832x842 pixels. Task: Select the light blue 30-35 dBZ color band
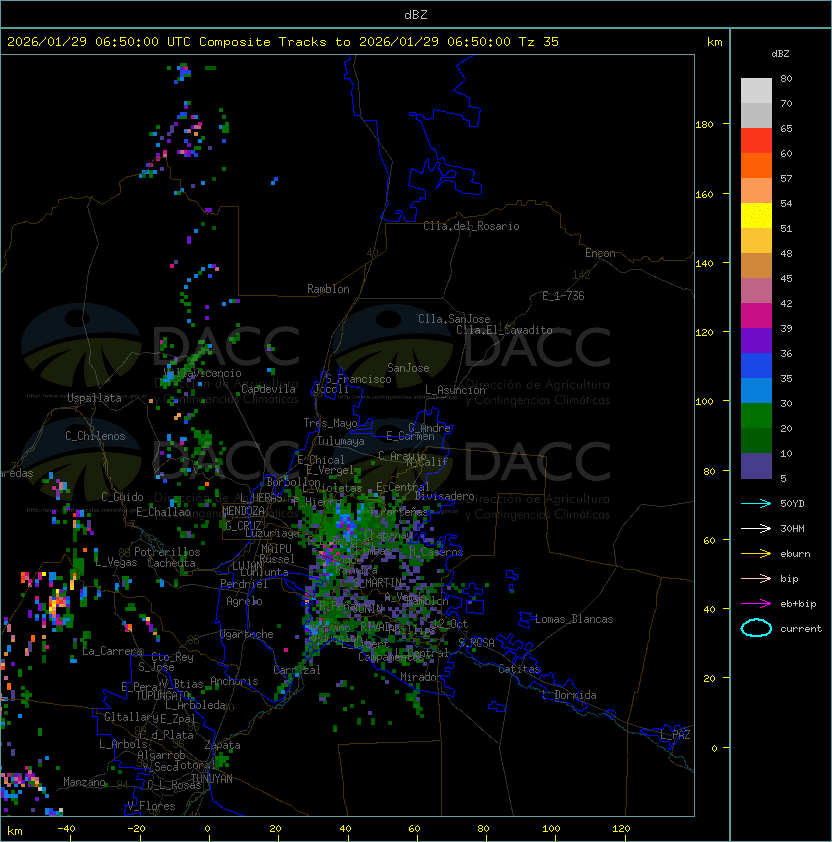[756, 391]
